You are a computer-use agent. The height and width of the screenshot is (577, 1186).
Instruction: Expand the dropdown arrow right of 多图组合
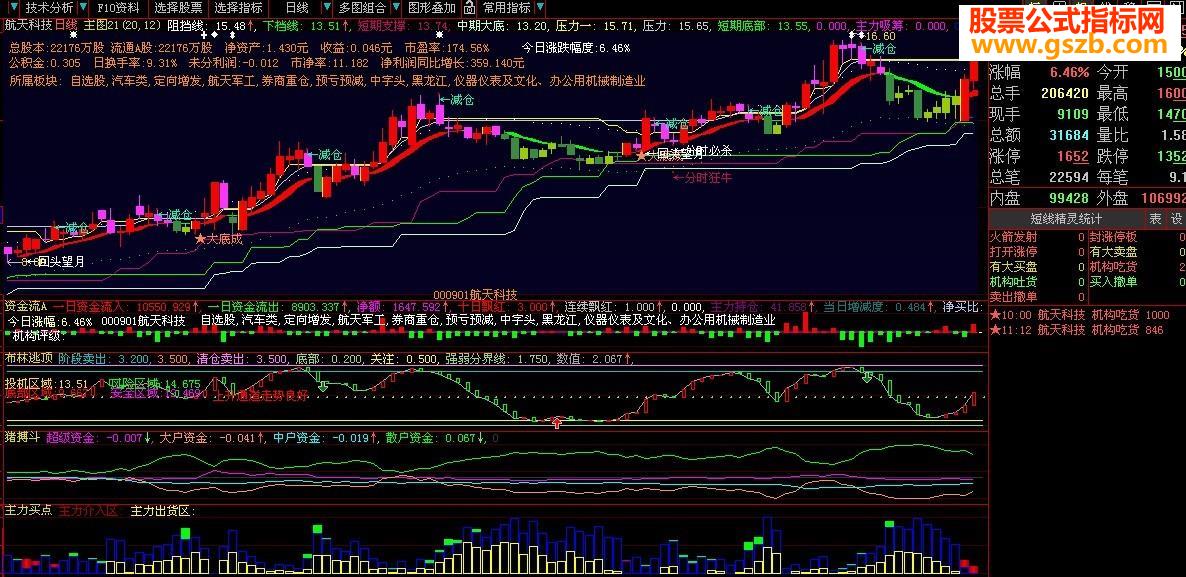(395, 8)
